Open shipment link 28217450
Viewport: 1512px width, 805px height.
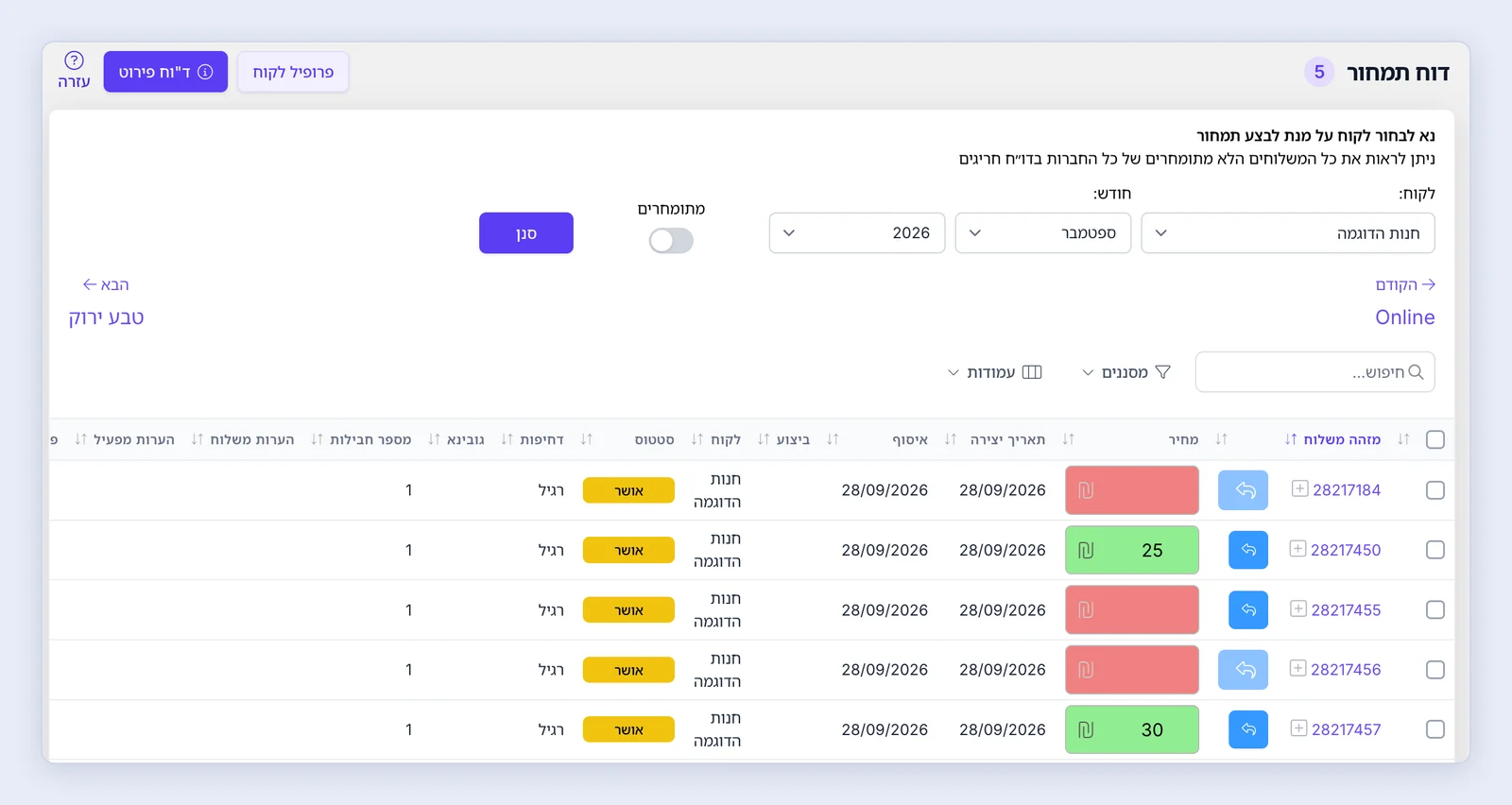pos(1346,550)
